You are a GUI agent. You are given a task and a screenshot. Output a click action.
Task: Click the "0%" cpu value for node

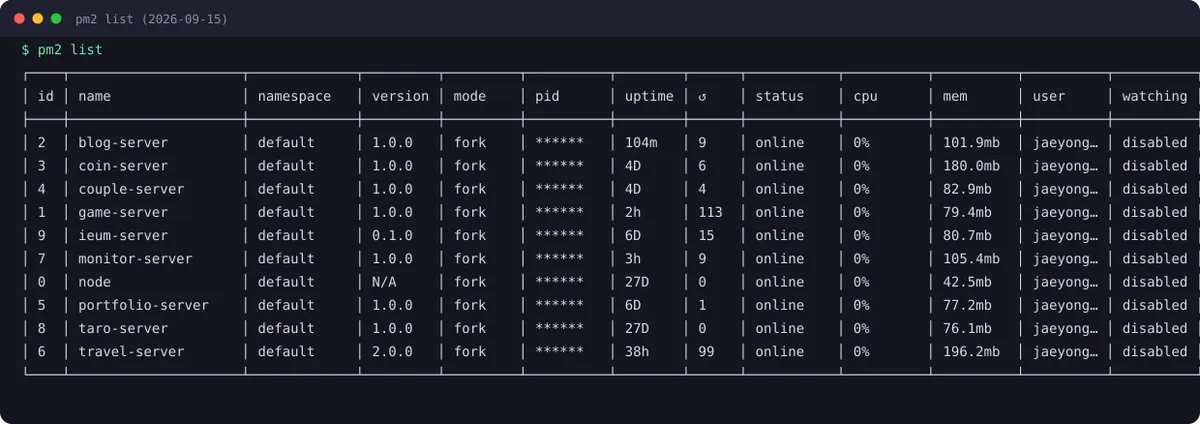pos(861,282)
